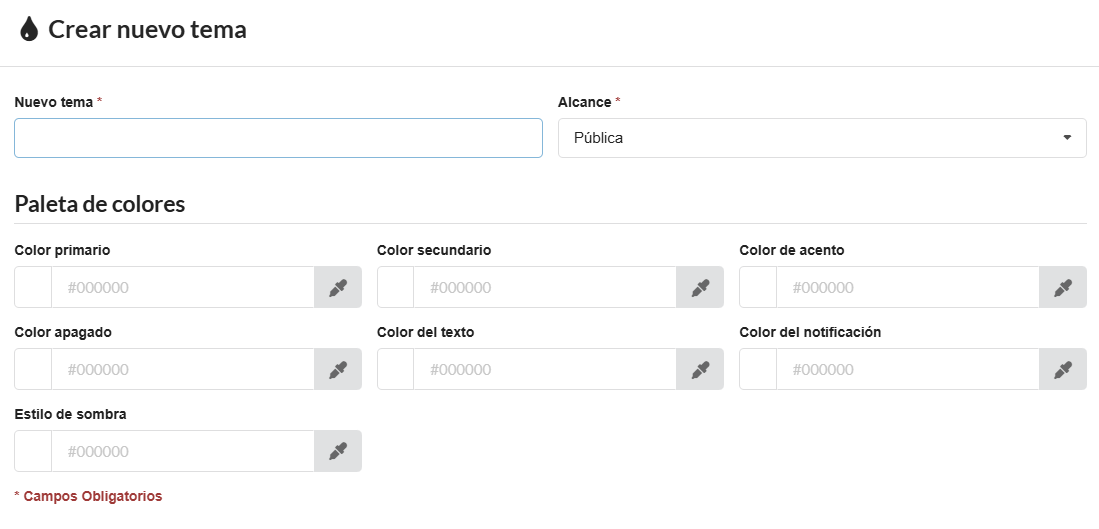The width and height of the screenshot is (1099, 529).
Task: Click the Color del texto hex input
Action: (x=545, y=370)
